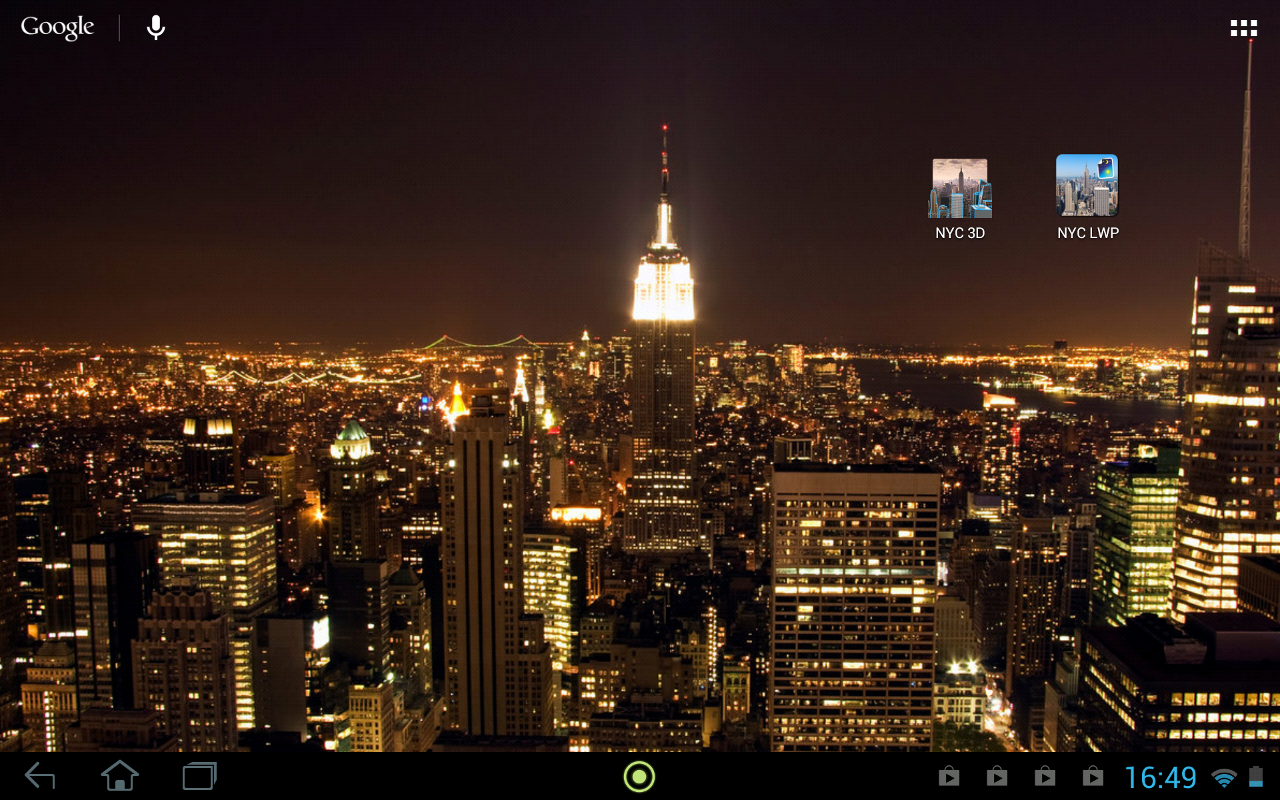The width and height of the screenshot is (1280, 800).
Task: Tap the NYC 3D text label
Action: click(x=960, y=233)
